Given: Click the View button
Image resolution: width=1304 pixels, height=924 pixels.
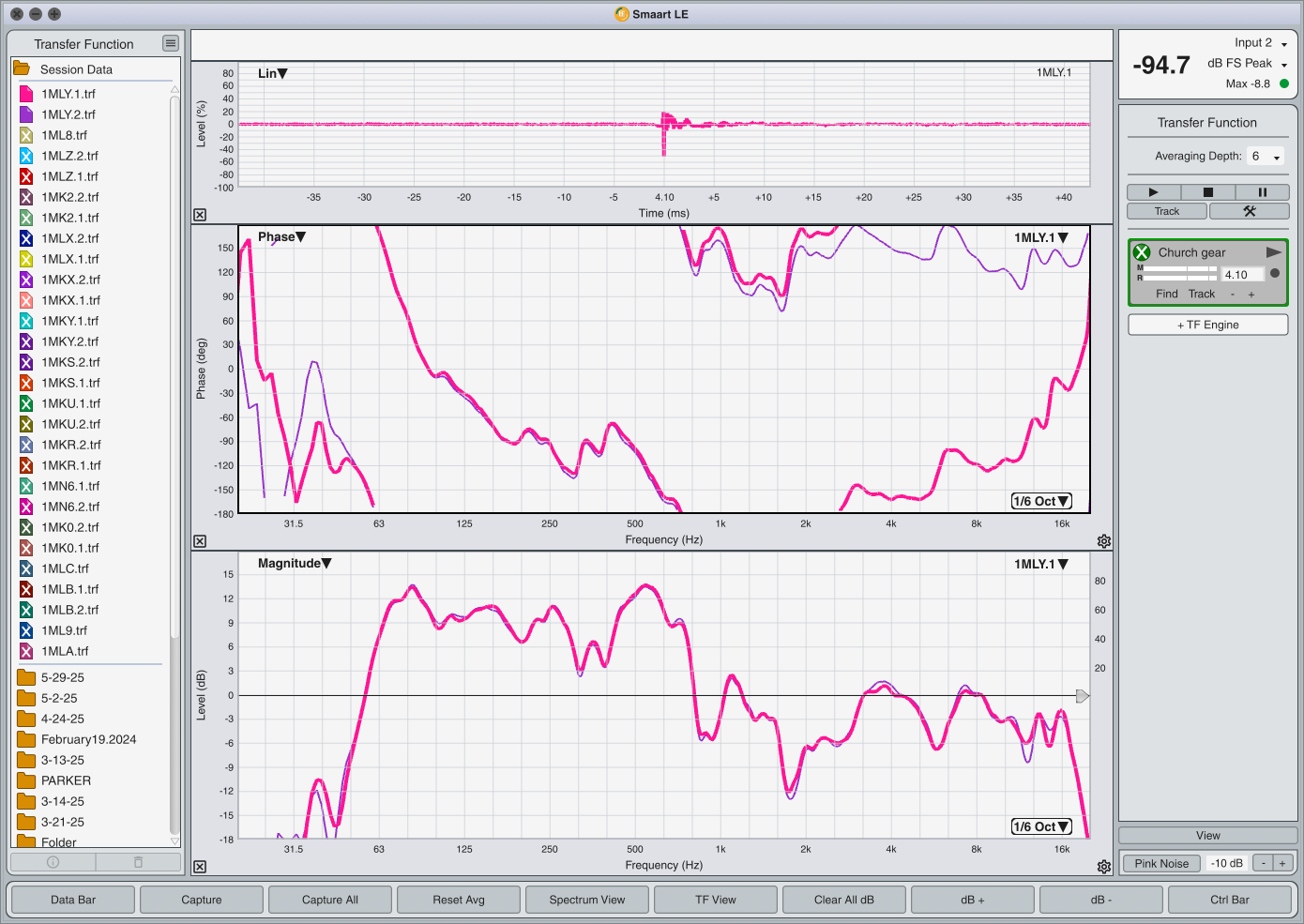Looking at the screenshot, I should 1208,836.
